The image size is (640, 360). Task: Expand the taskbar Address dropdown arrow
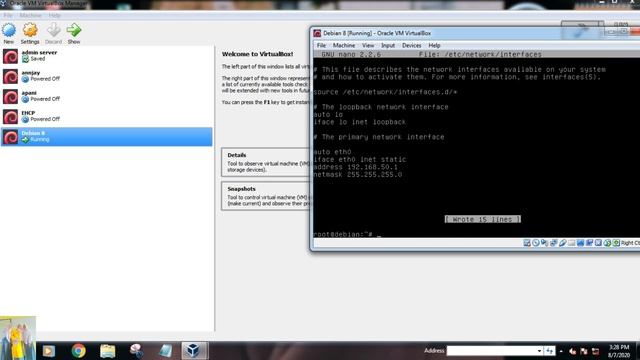(x=539, y=351)
